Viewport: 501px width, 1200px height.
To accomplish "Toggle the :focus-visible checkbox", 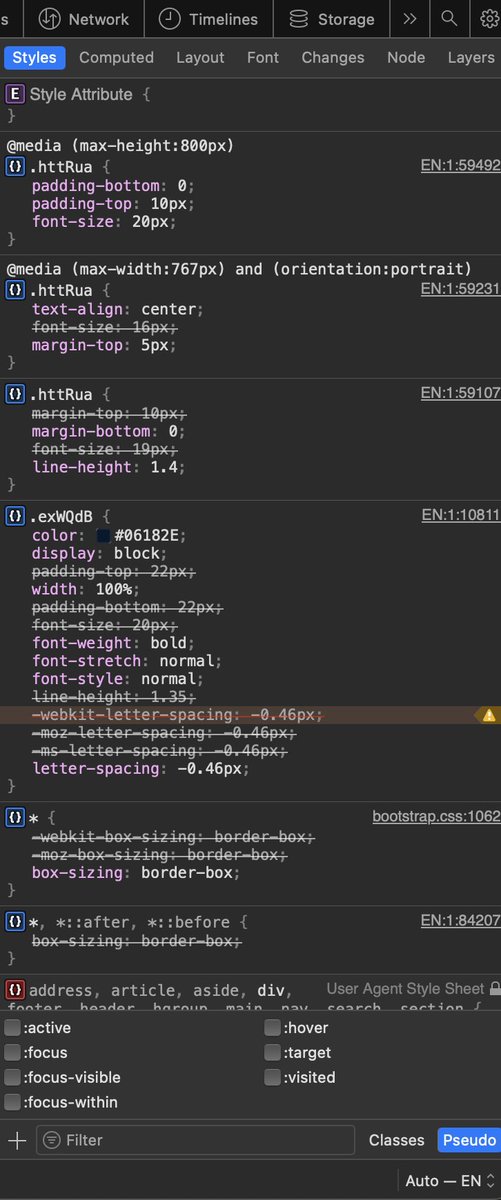I will [12, 1078].
